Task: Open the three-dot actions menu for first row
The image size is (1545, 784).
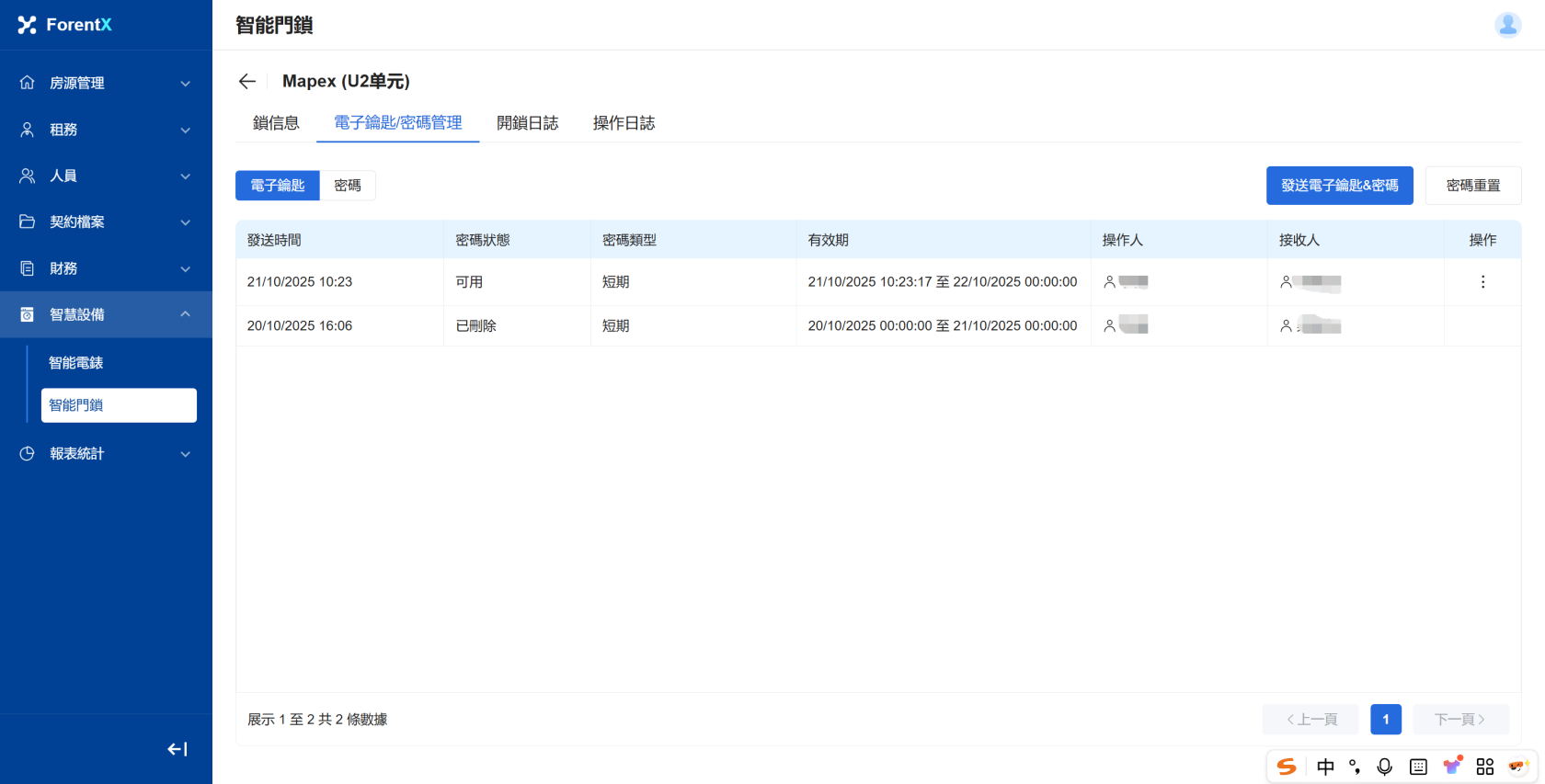Action: (1482, 282)
